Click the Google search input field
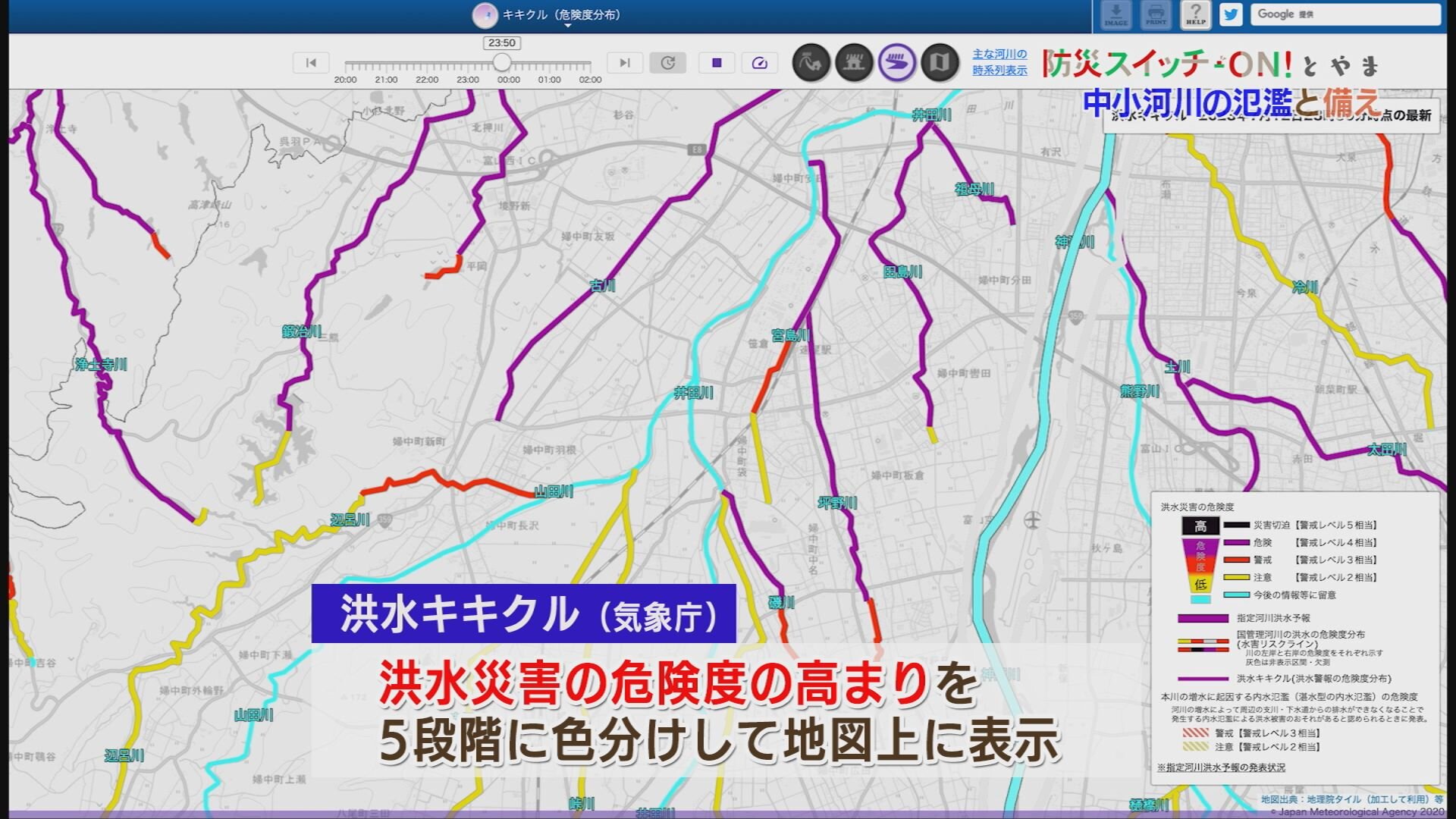 pyautogui.click(x=1346, y=14)
